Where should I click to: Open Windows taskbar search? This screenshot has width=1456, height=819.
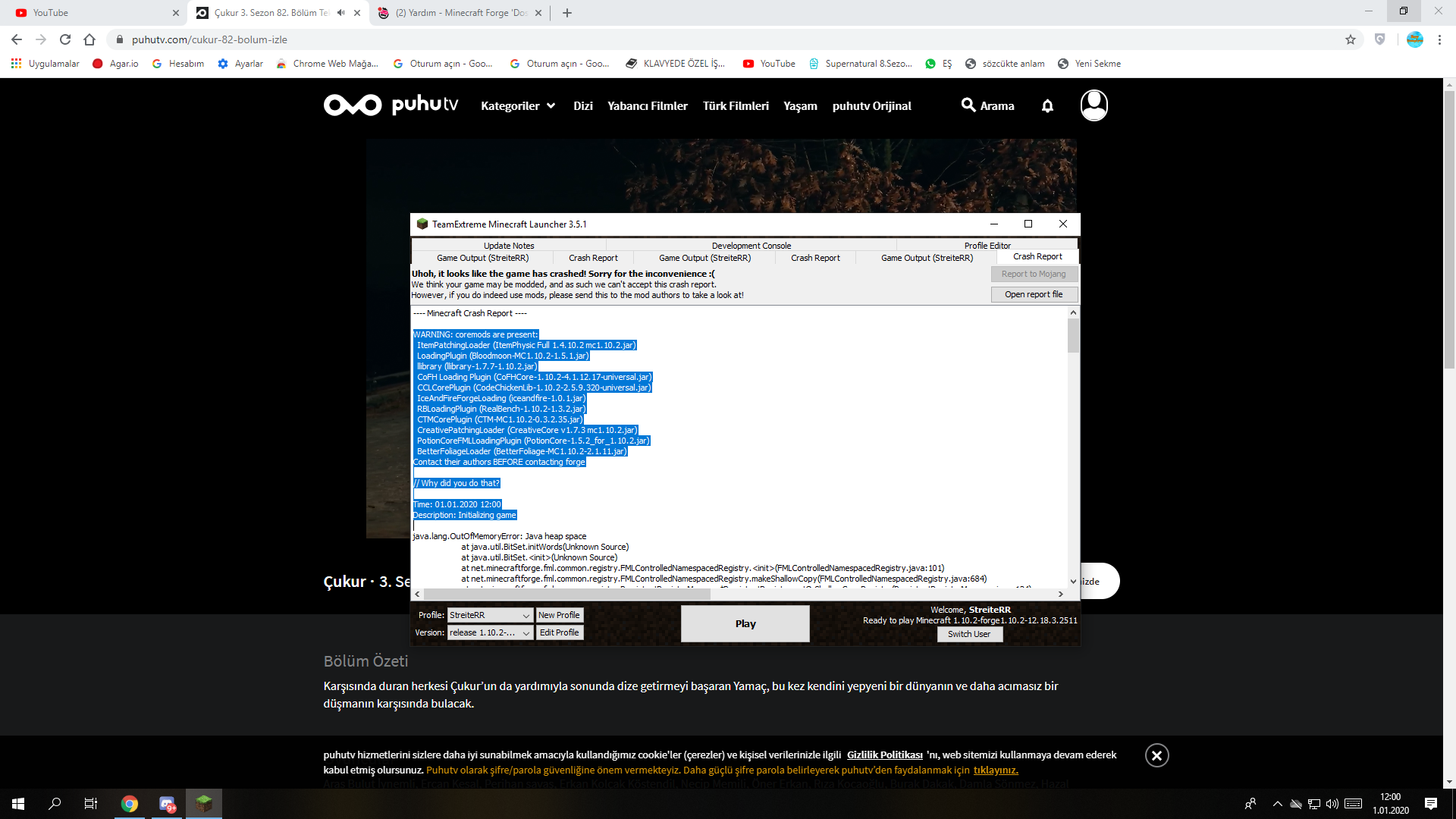[x=55, y=804]
